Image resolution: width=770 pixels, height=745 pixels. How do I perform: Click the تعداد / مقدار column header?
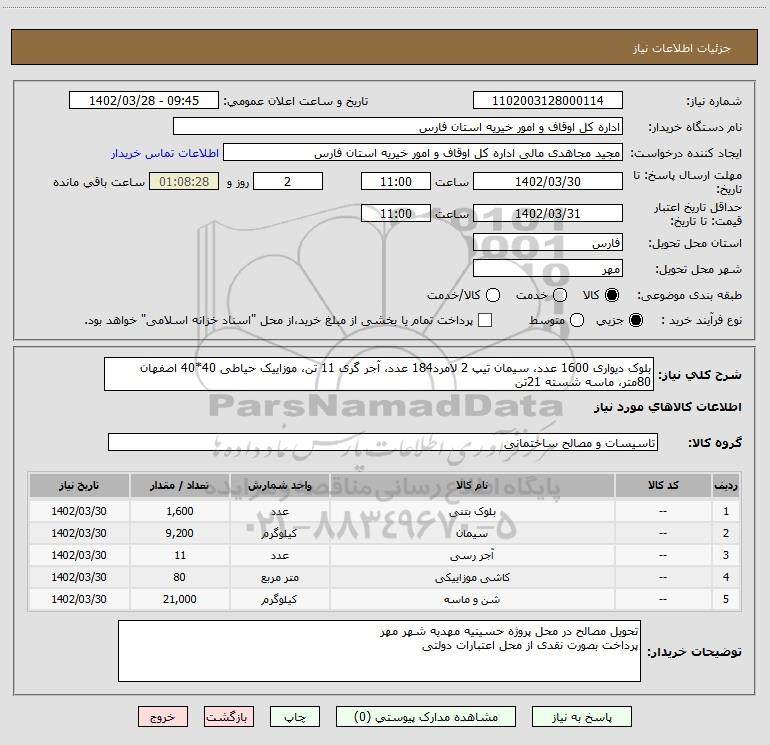pyautogui.click(x=179, y=485)
